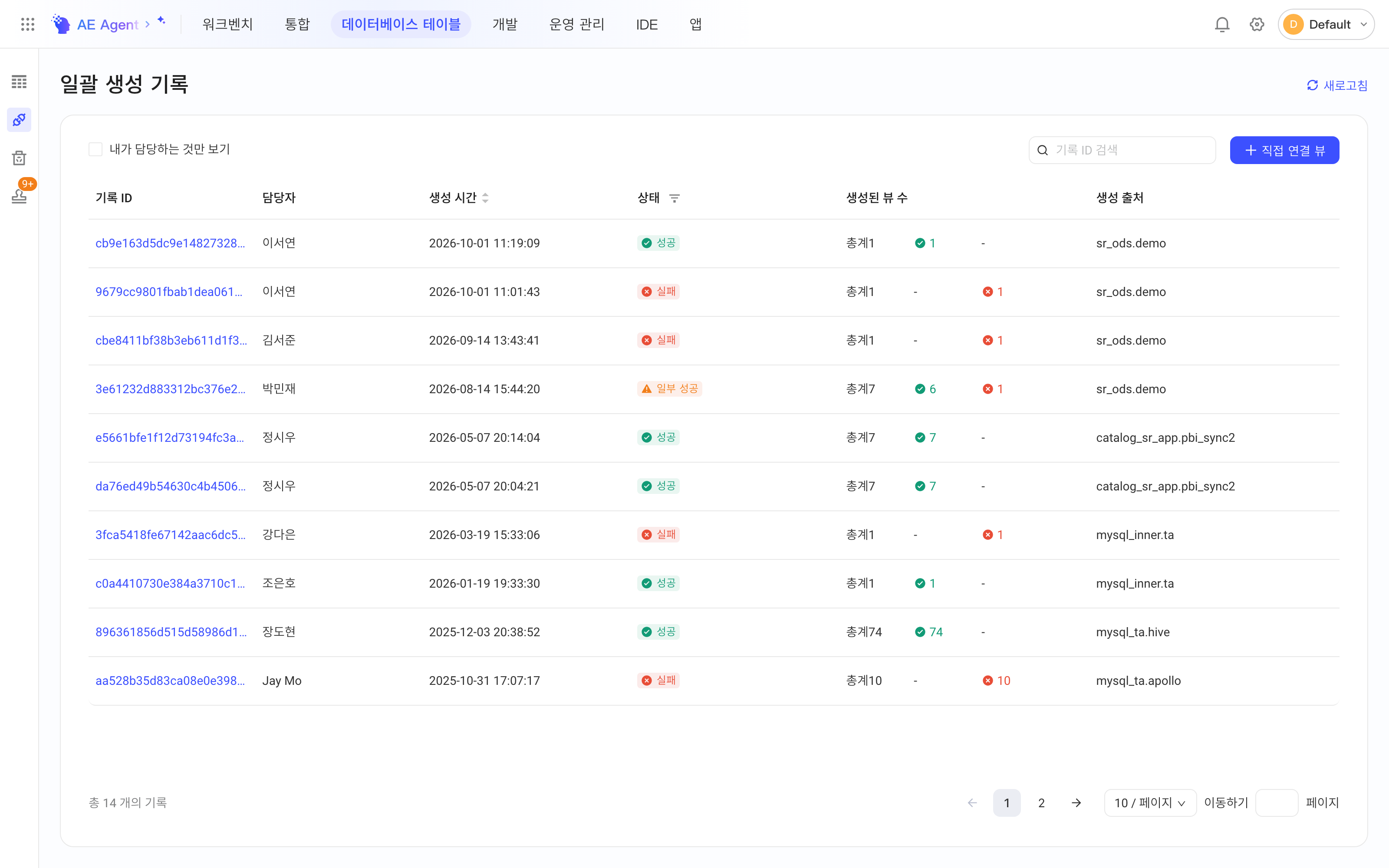Go to the next page arrow
The width and height of the screenshot is (1389, 868).
click(1076, 802)
